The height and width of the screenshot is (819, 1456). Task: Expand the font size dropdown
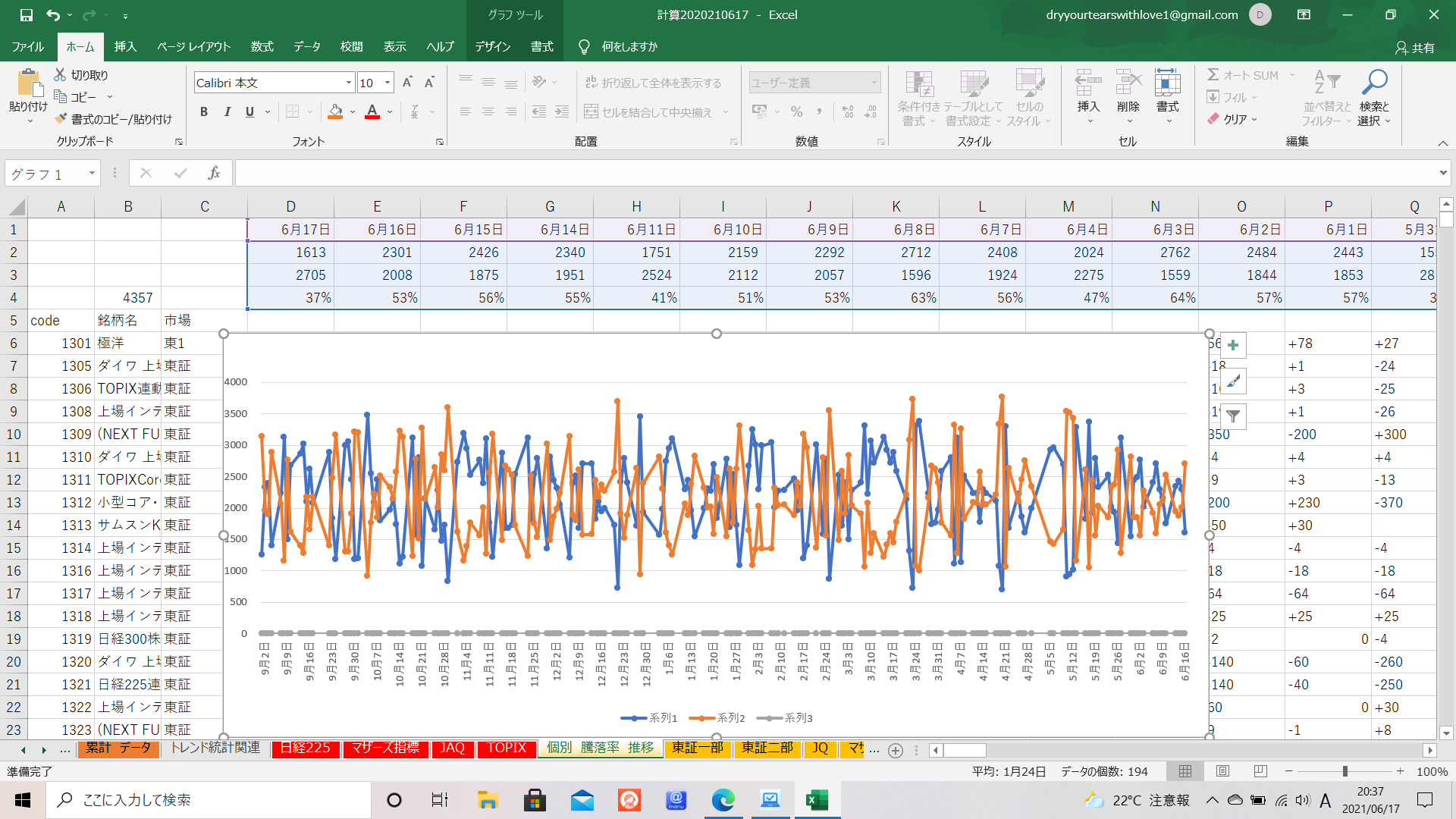pyautogui.click(x=388, y=83)
